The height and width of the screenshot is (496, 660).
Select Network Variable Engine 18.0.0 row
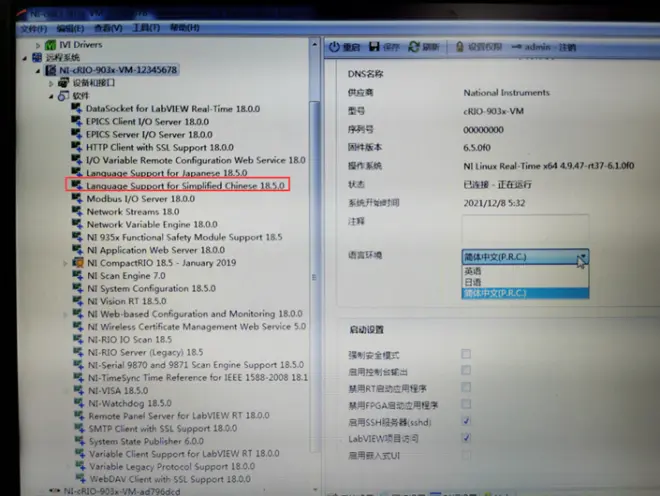coord(152,224)
